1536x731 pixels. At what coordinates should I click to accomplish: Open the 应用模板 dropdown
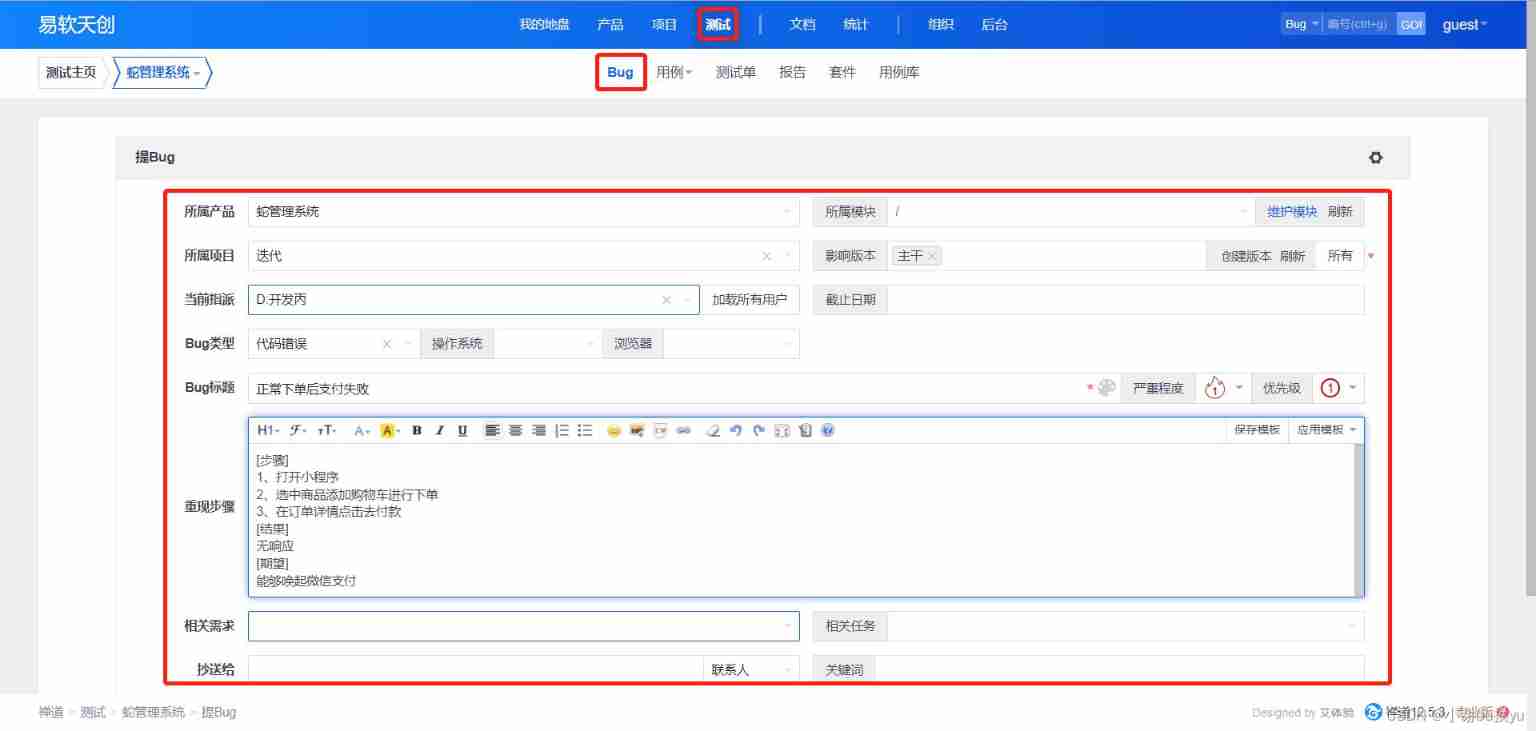click(1326, 430)
